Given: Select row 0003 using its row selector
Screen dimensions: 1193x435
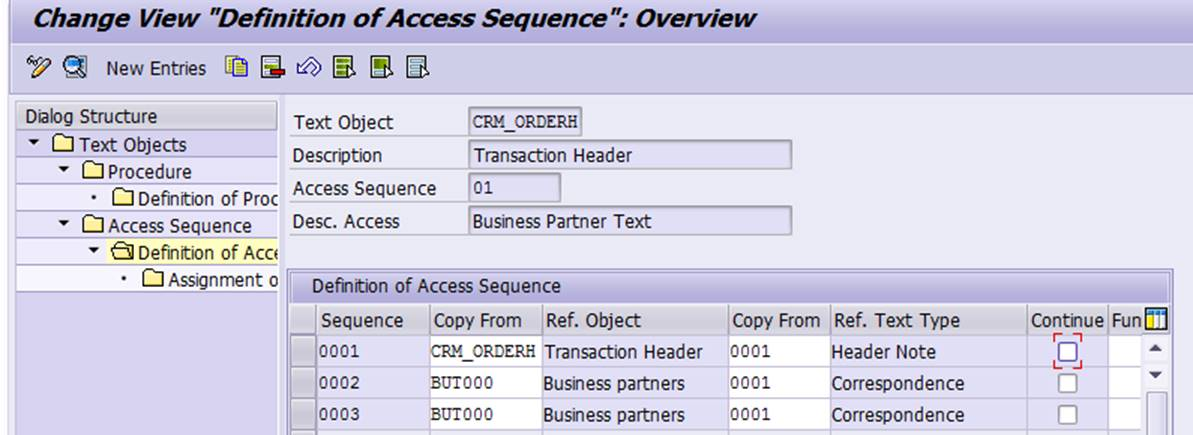Looking at the screenshot, I should pyautogui.click(x=304, y=414).
